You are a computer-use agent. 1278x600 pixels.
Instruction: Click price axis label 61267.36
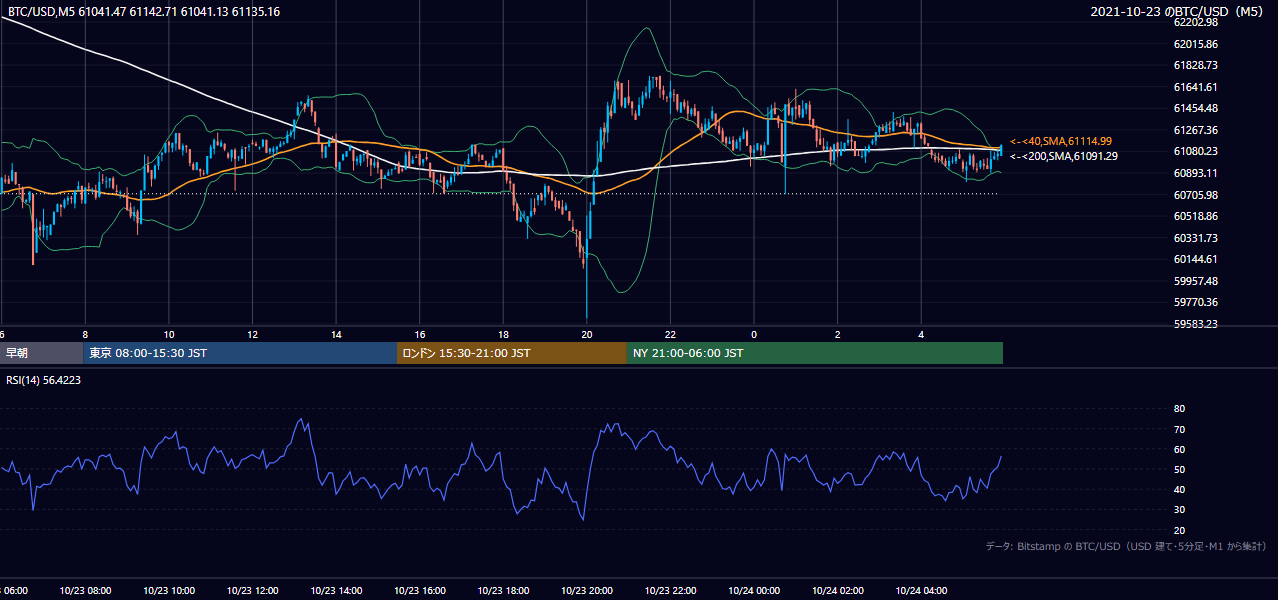1195,130
